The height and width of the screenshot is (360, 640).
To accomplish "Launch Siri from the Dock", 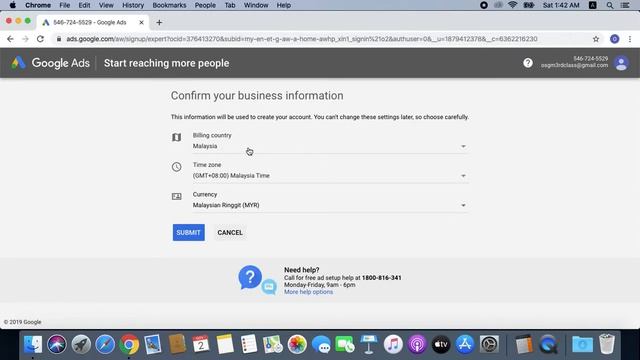I will tap(57, 344).
